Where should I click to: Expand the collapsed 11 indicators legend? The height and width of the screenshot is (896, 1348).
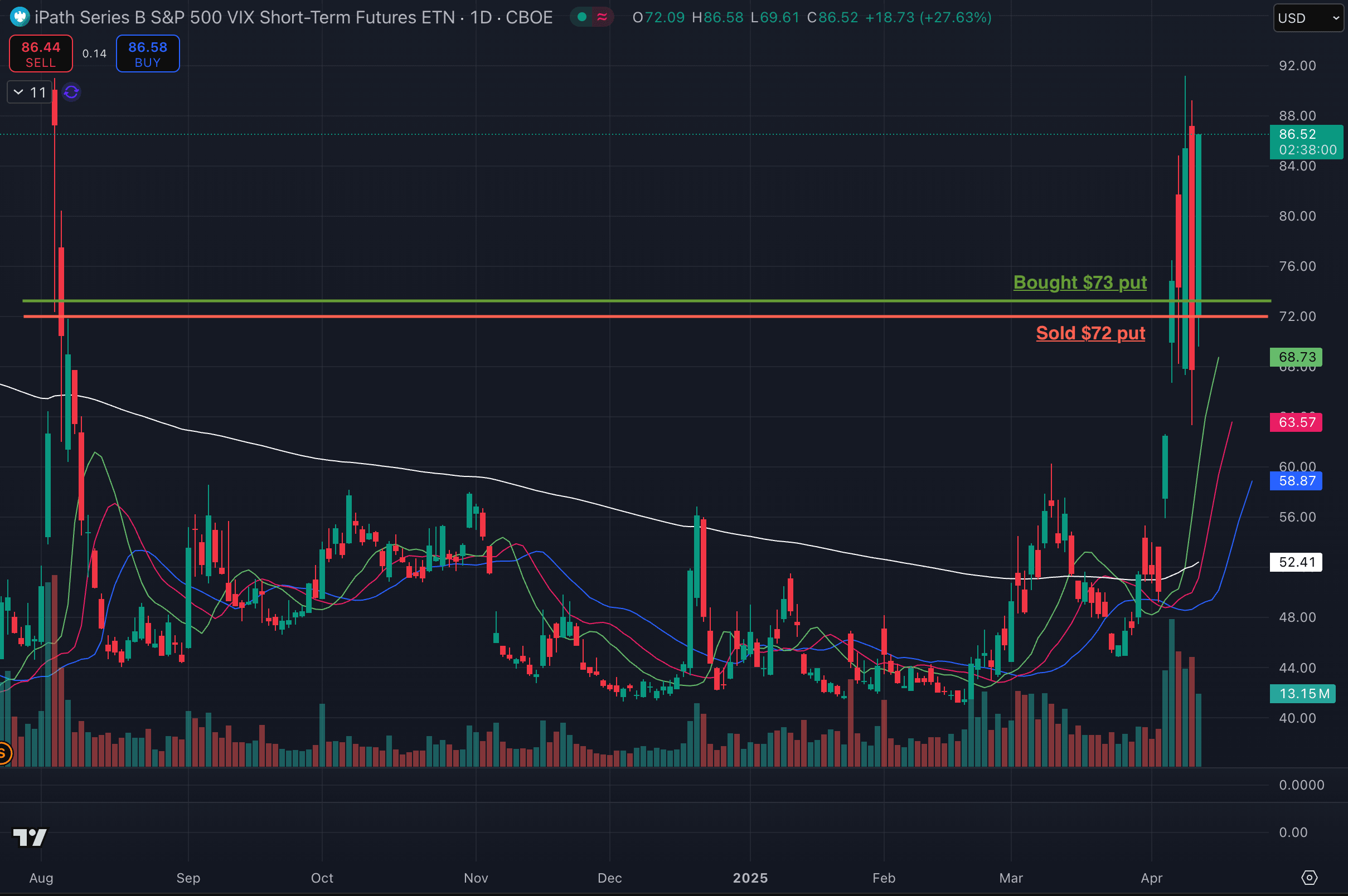(x=28, y=92)
